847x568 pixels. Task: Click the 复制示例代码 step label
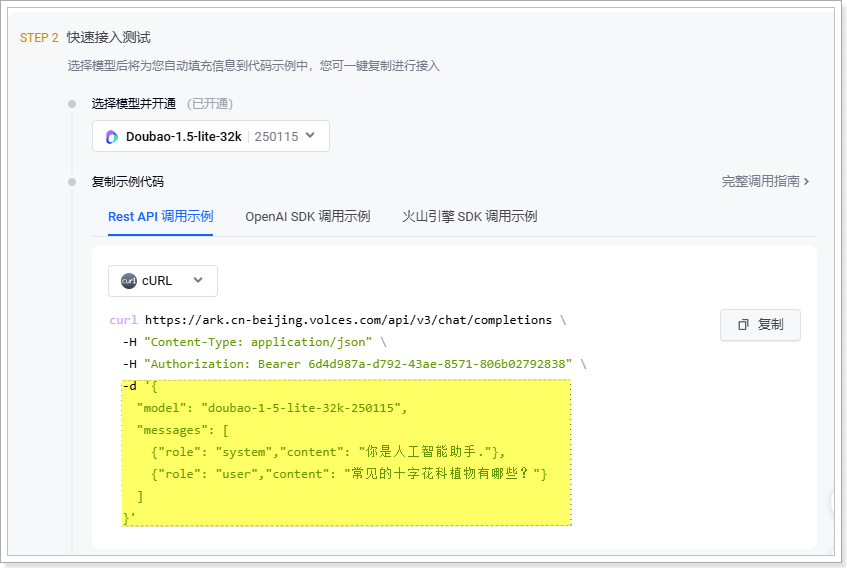point(127,182)
